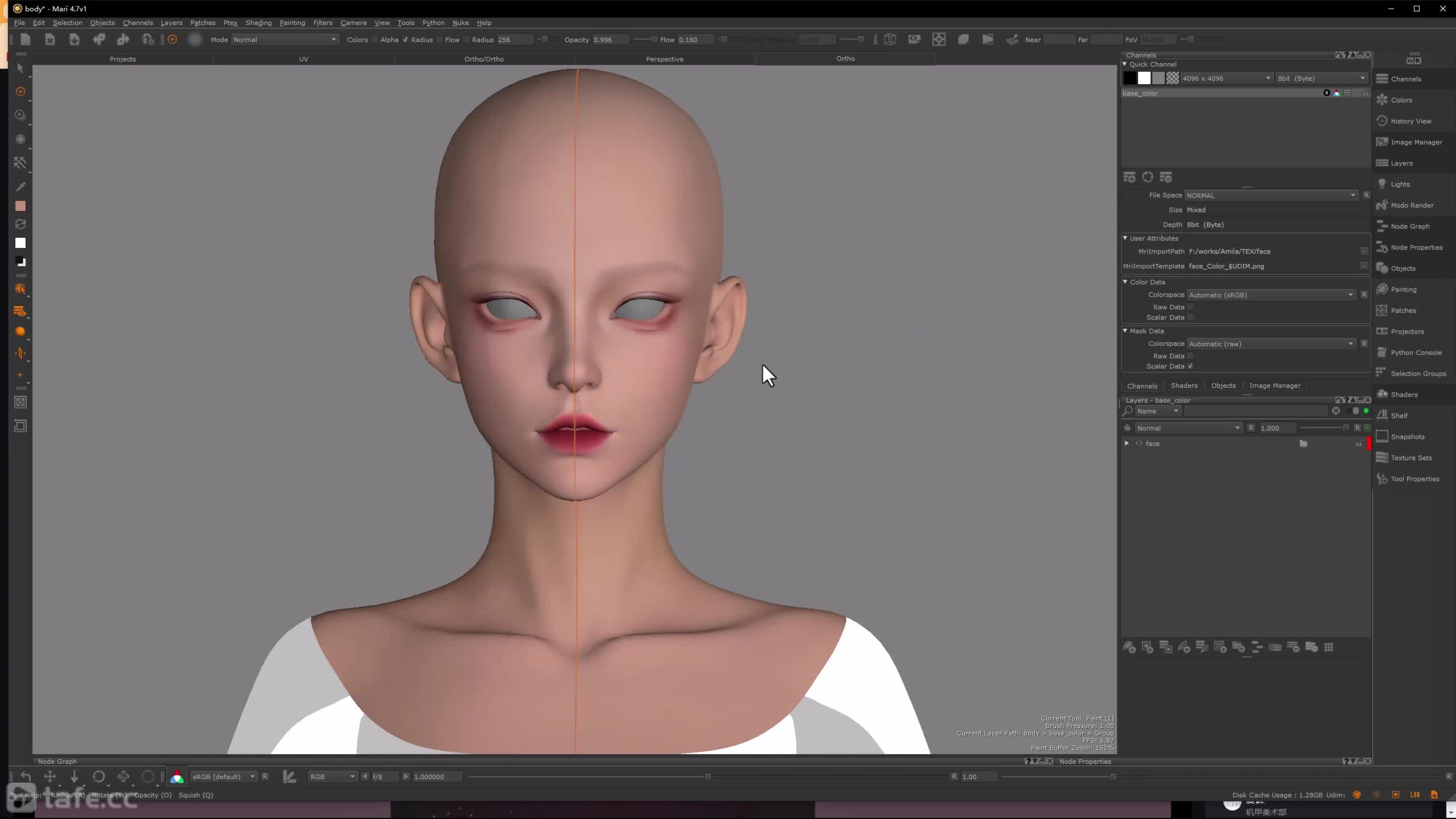Open Mask Data Colorspace Automatic (raw) dropdown
The height and width of the screenshot is (819, 1456).
click(x=1272, y=344)
